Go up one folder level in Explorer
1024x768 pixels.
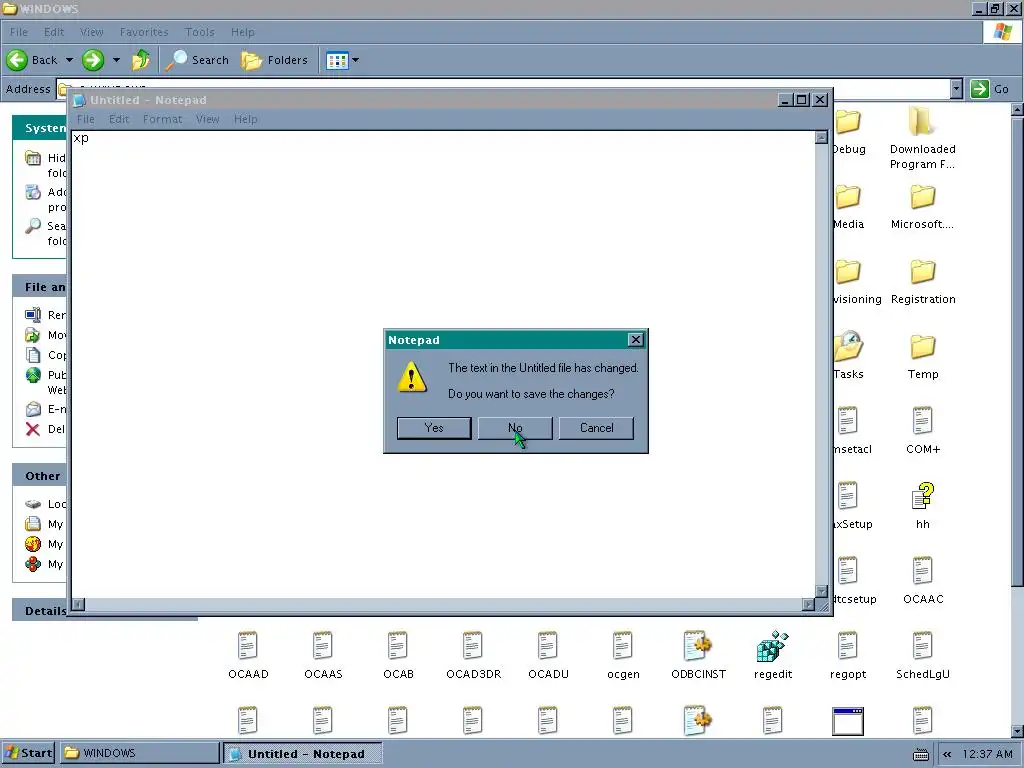click(140, 60)
